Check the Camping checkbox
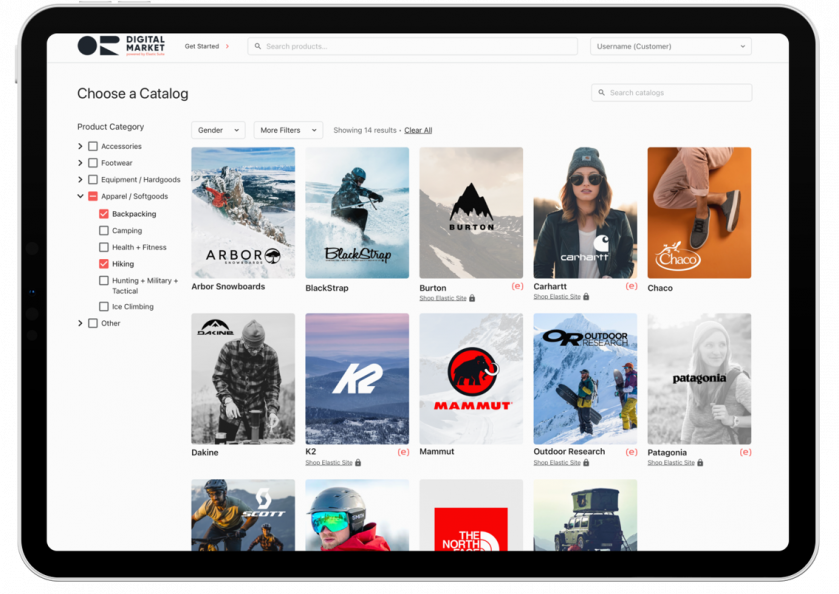Image resolution: width=839 pixels, height=594 pixels. pos(104,231)
